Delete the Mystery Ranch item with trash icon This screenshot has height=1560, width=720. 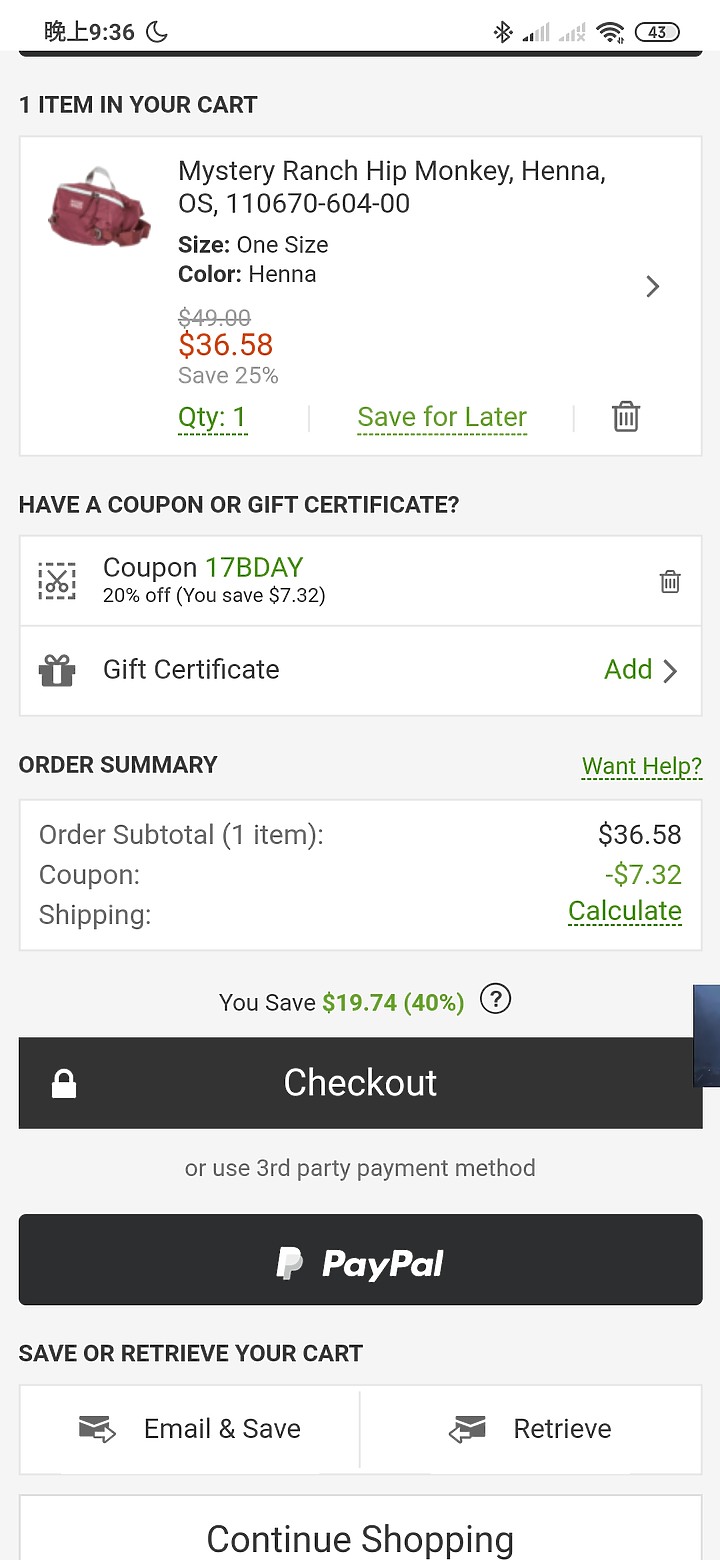626,416
